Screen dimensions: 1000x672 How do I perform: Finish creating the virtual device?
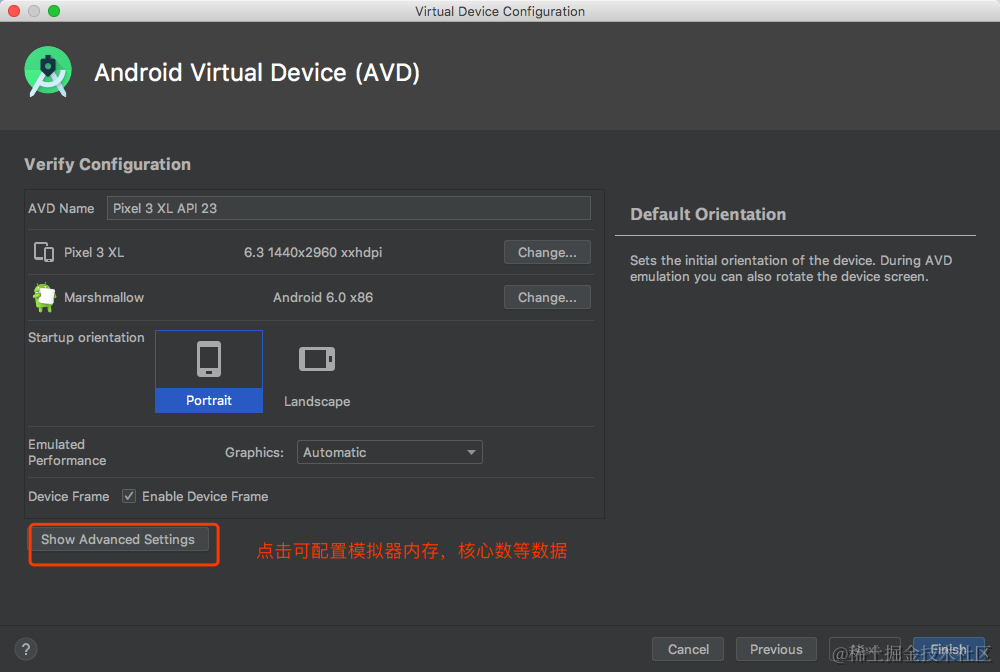pyautogui.click(x=948, y=649)
